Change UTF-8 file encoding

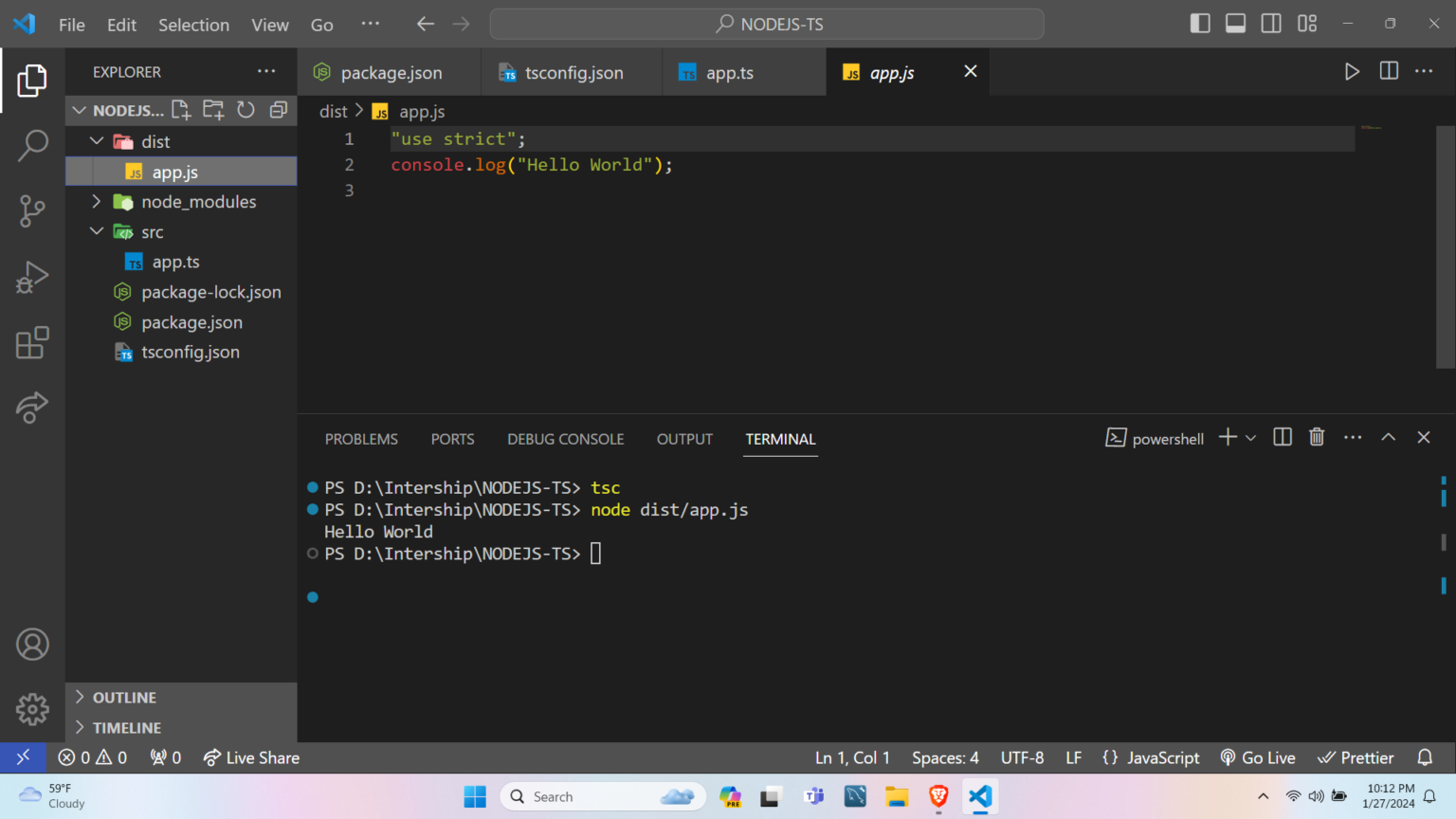(1022, 757)
